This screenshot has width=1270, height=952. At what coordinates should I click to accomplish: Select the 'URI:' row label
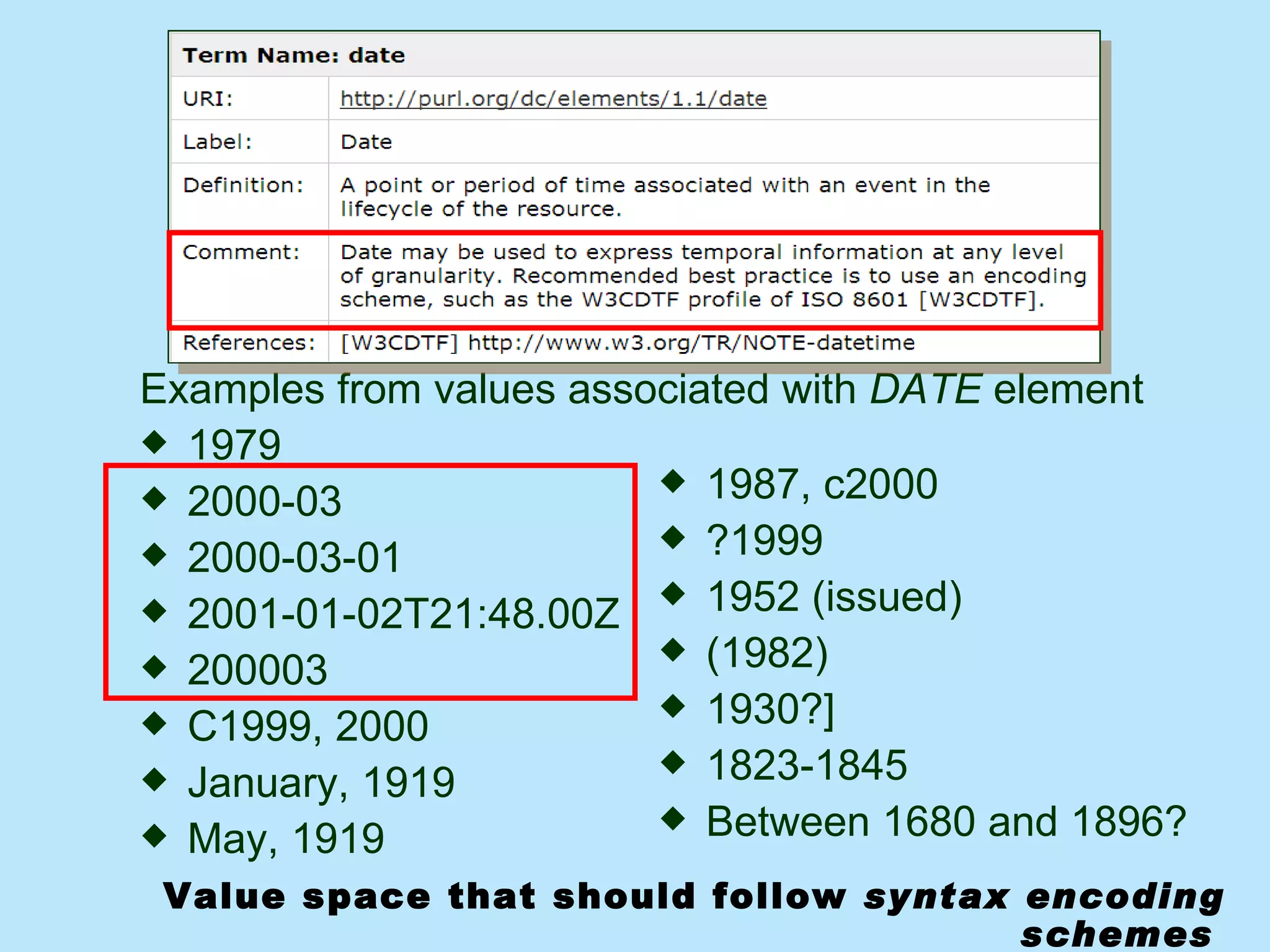(208, 99)
